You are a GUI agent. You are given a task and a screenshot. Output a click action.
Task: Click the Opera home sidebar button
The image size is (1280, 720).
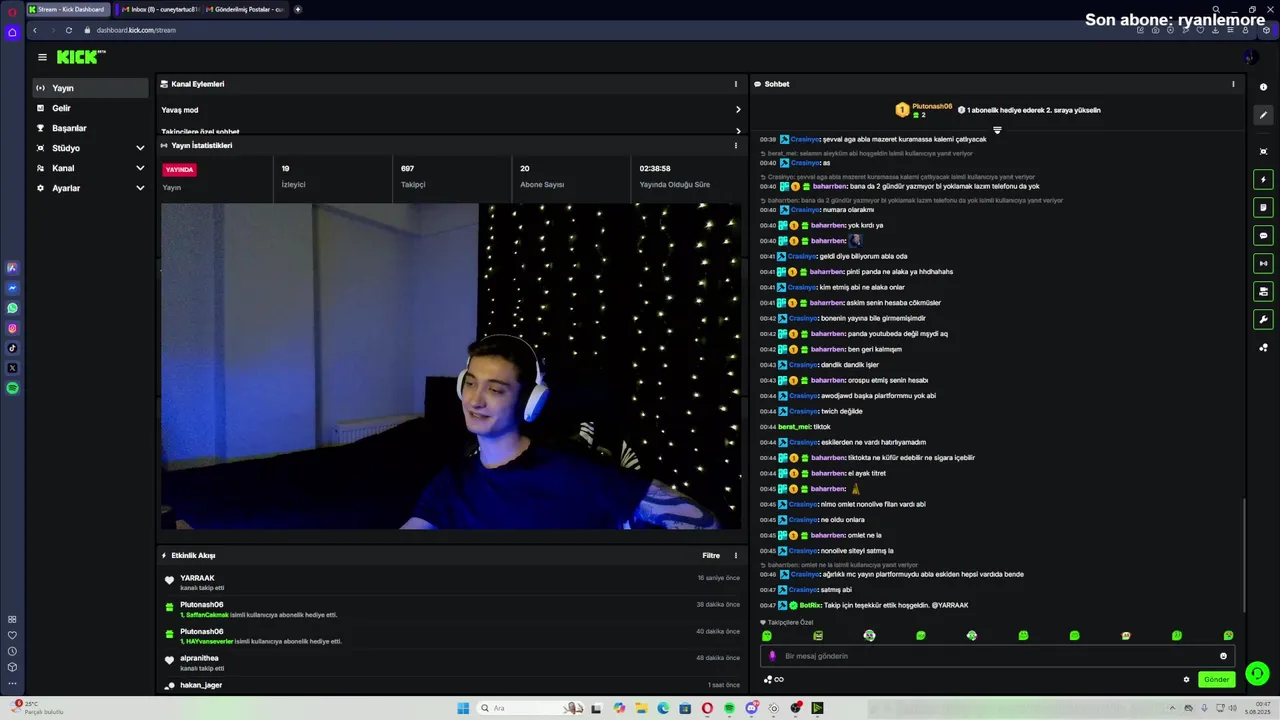[12, 32]
